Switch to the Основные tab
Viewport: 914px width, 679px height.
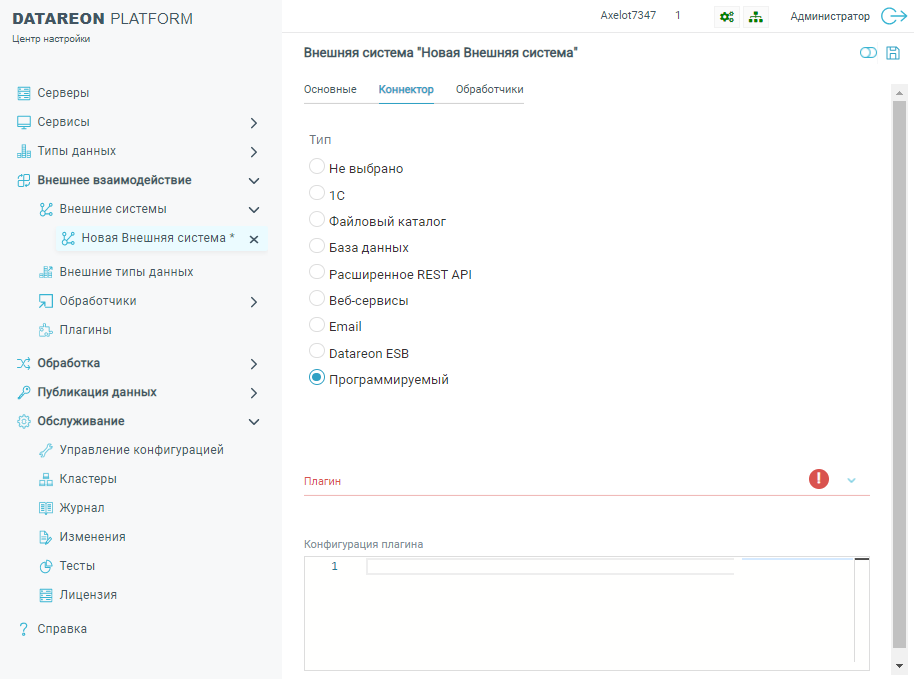(x=330, y=90)
